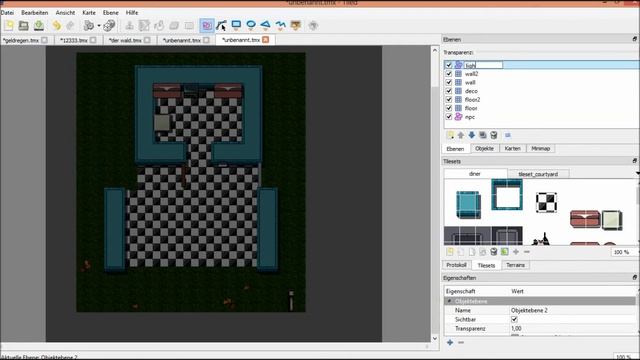The image size is (640, 360).
Task: Click the Undo arrow icon
Action: [56, 26]
